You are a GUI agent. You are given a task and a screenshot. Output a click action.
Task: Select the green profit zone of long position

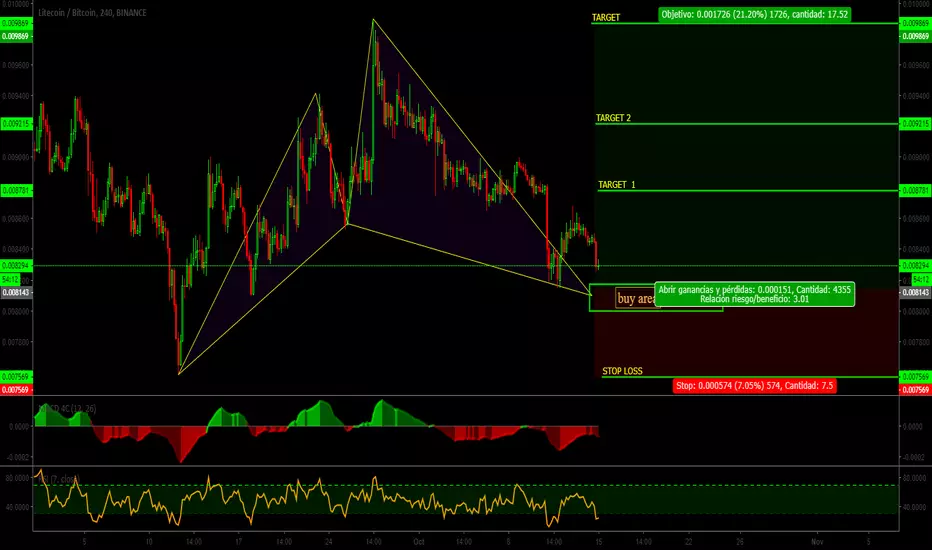(x=746, y=156)
